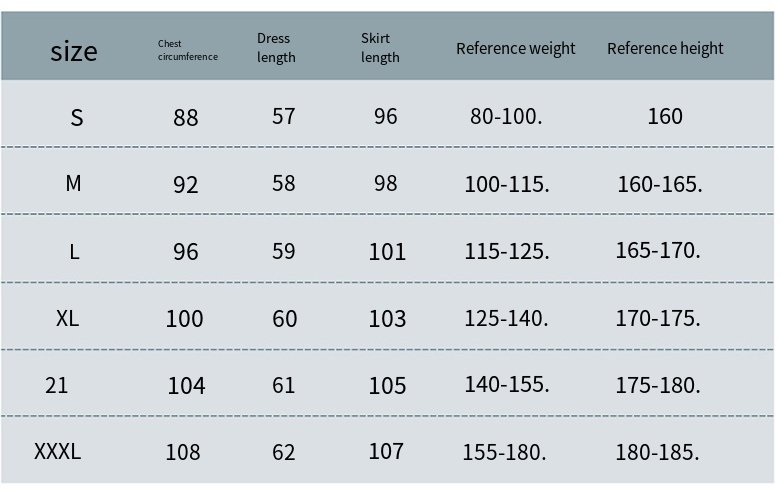Click the "21" size row label
Image resolution: width=782 pixels, height=489 pixels.
[x=57, y=384]
